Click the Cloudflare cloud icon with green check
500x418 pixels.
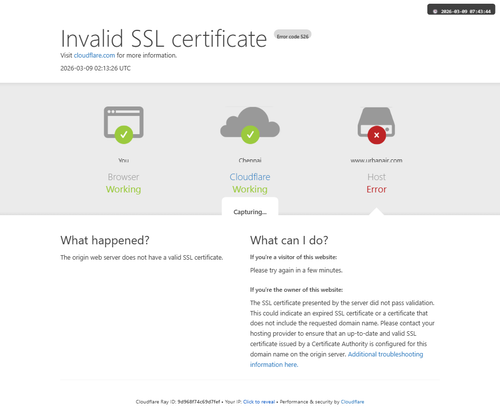coord(250,125)
